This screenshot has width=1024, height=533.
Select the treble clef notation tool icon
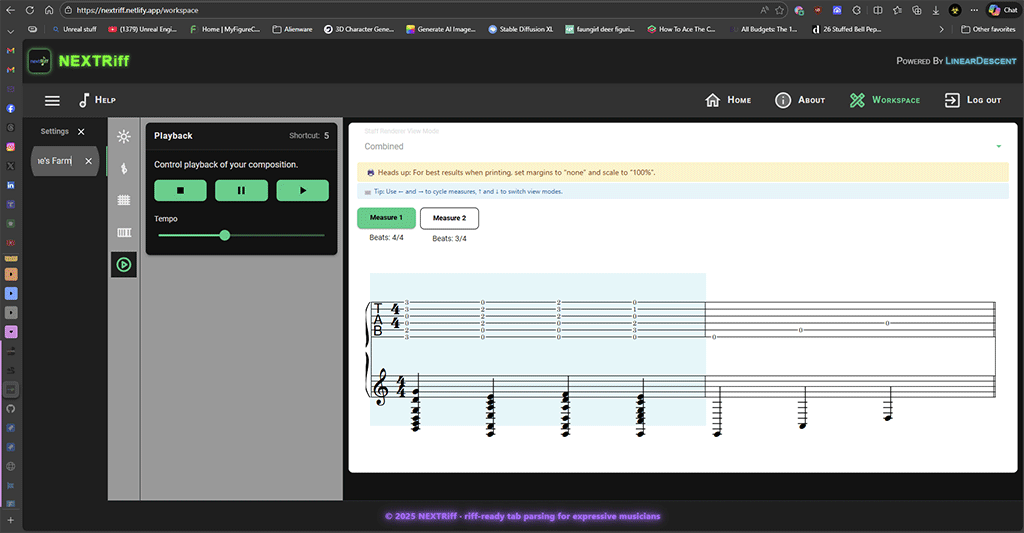click(x=124, y=168)
